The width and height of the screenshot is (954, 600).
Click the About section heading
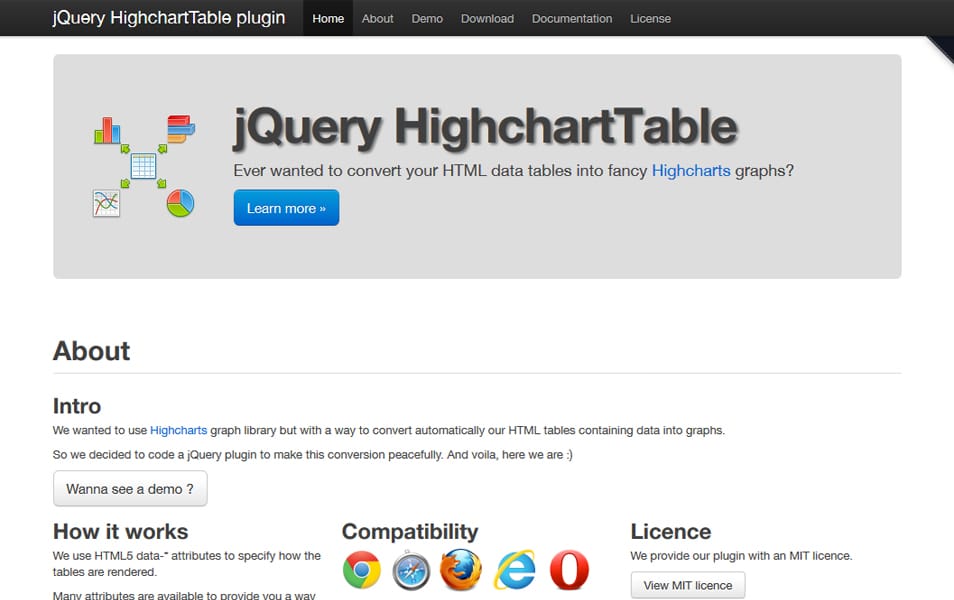pyautogui.click(x=91, y=351)
